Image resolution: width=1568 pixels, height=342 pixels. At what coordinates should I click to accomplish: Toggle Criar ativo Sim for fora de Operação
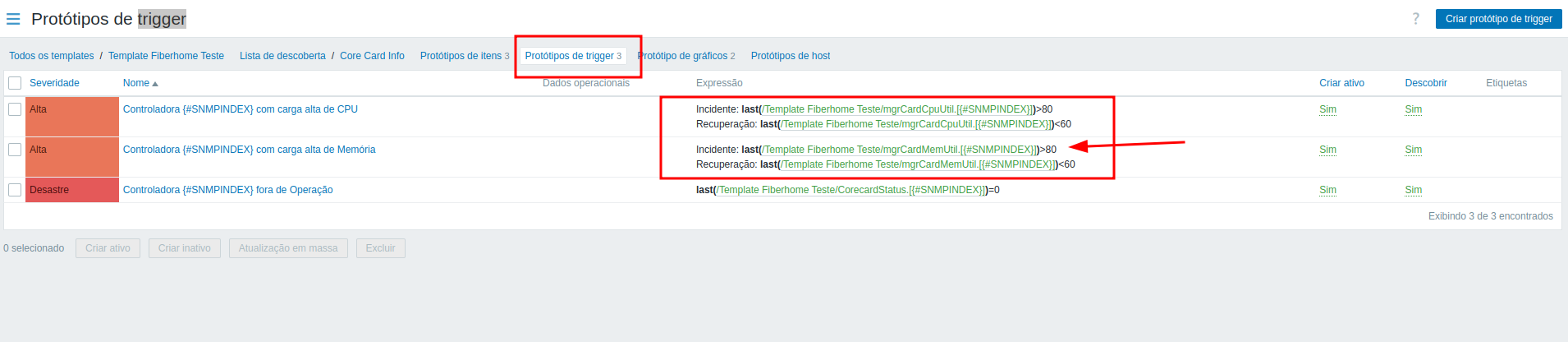(x=1327, y=190)
